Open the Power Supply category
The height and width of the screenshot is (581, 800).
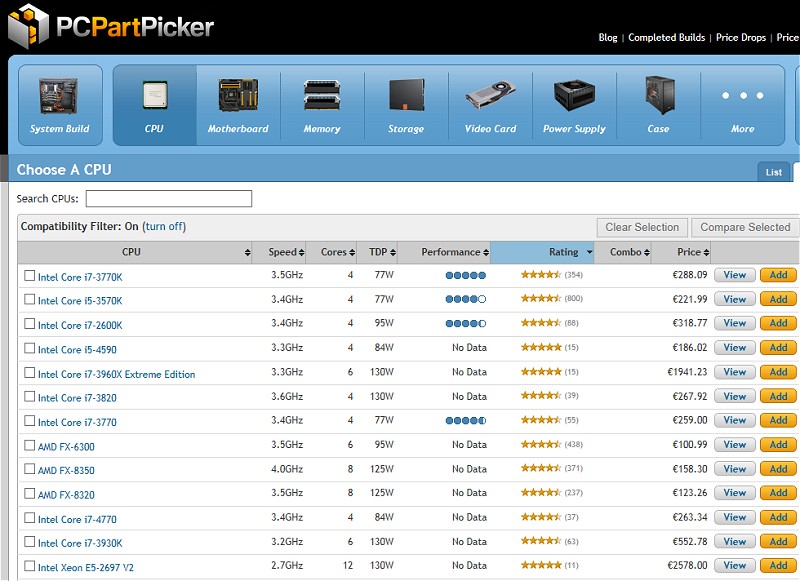[574, 105]
